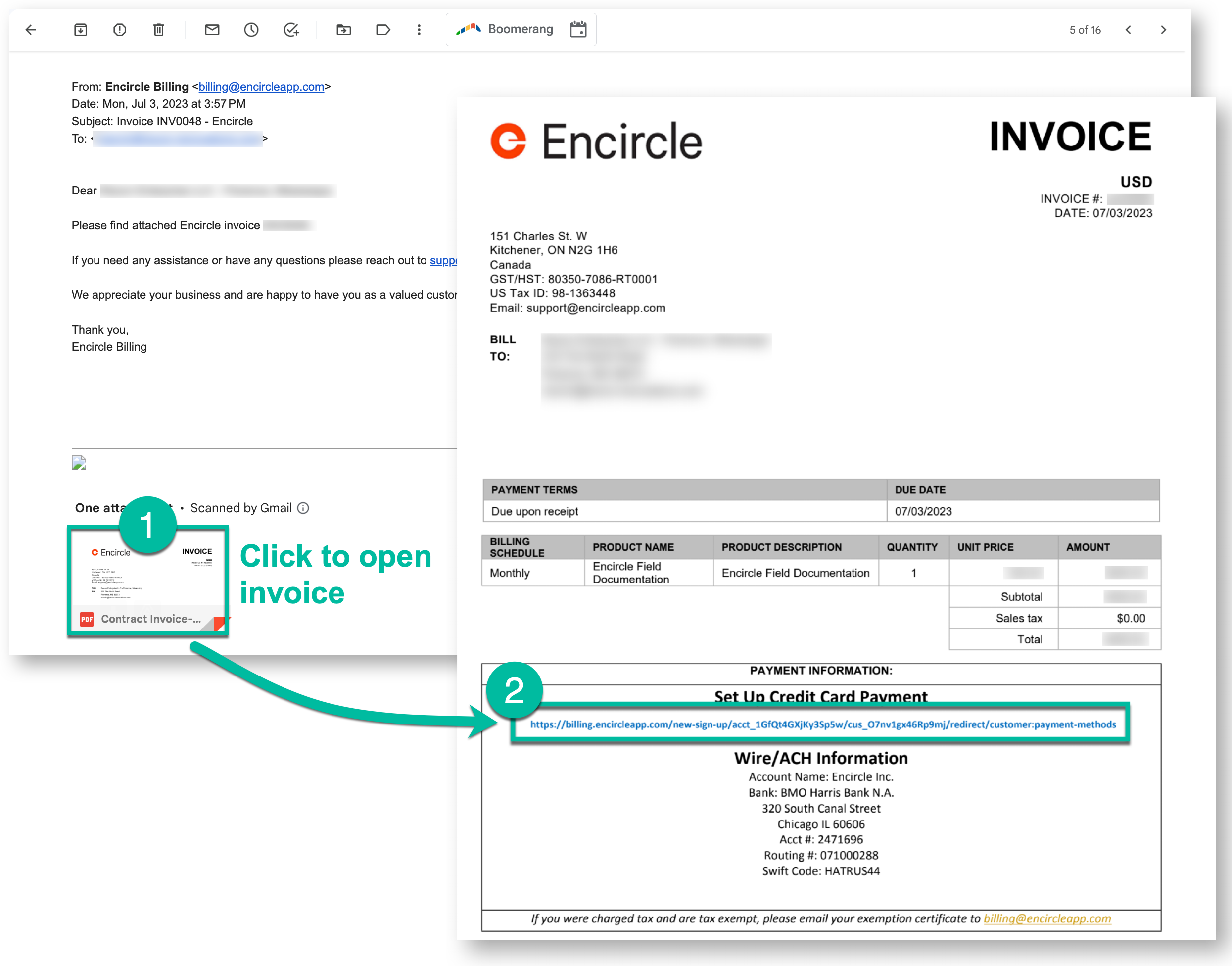Screen dimensions: 1232x966
Task: Go to the older email arrow
Action: tap(1163, 29)
